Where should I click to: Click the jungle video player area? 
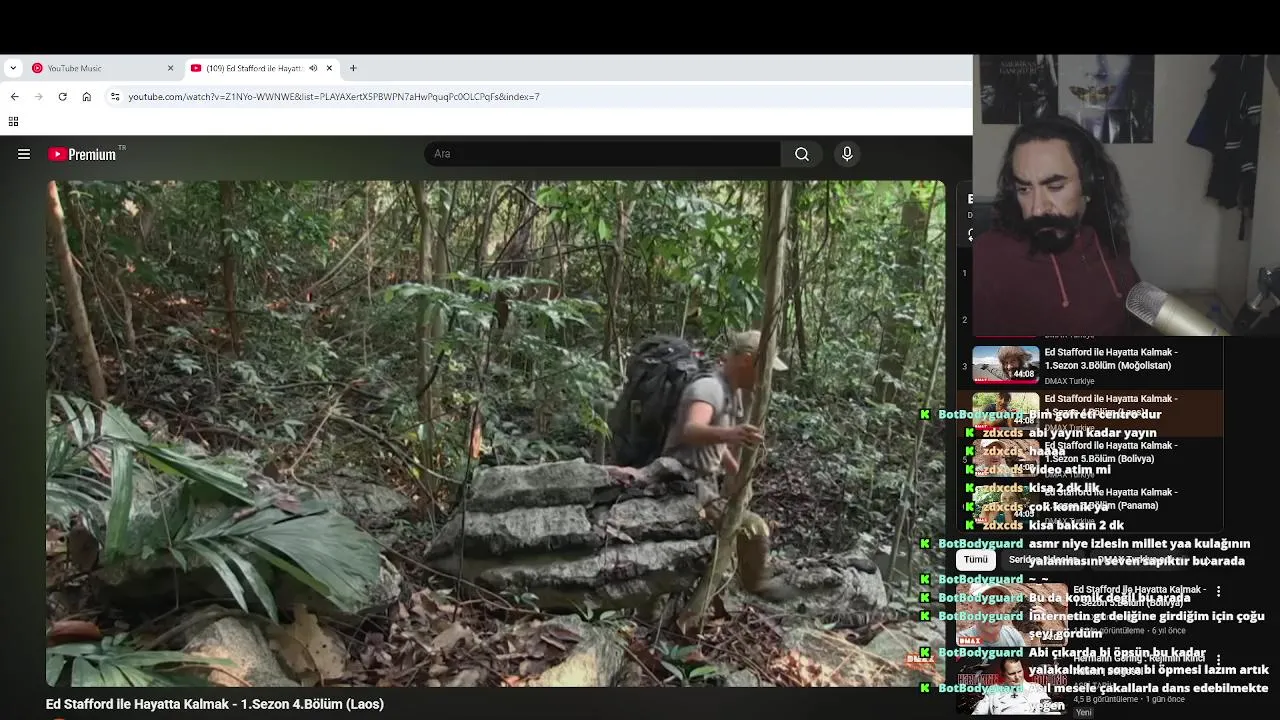pos(495,433)
